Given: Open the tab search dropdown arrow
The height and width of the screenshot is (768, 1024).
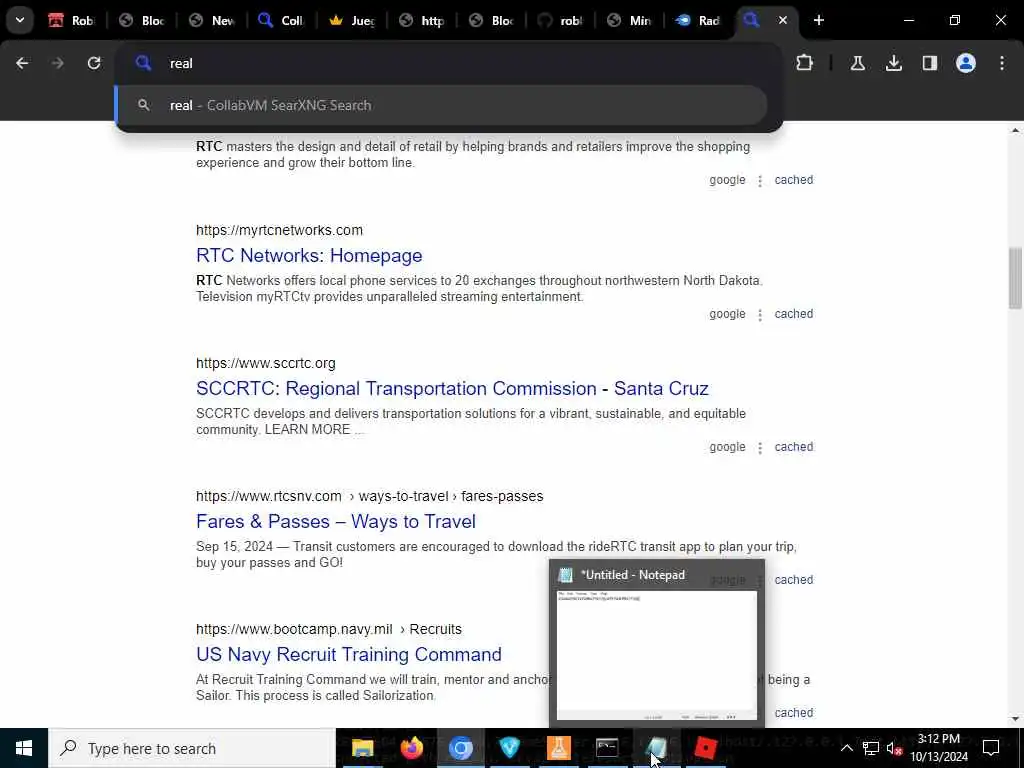Looking at the screenshot, I should [x=20, y=20].
